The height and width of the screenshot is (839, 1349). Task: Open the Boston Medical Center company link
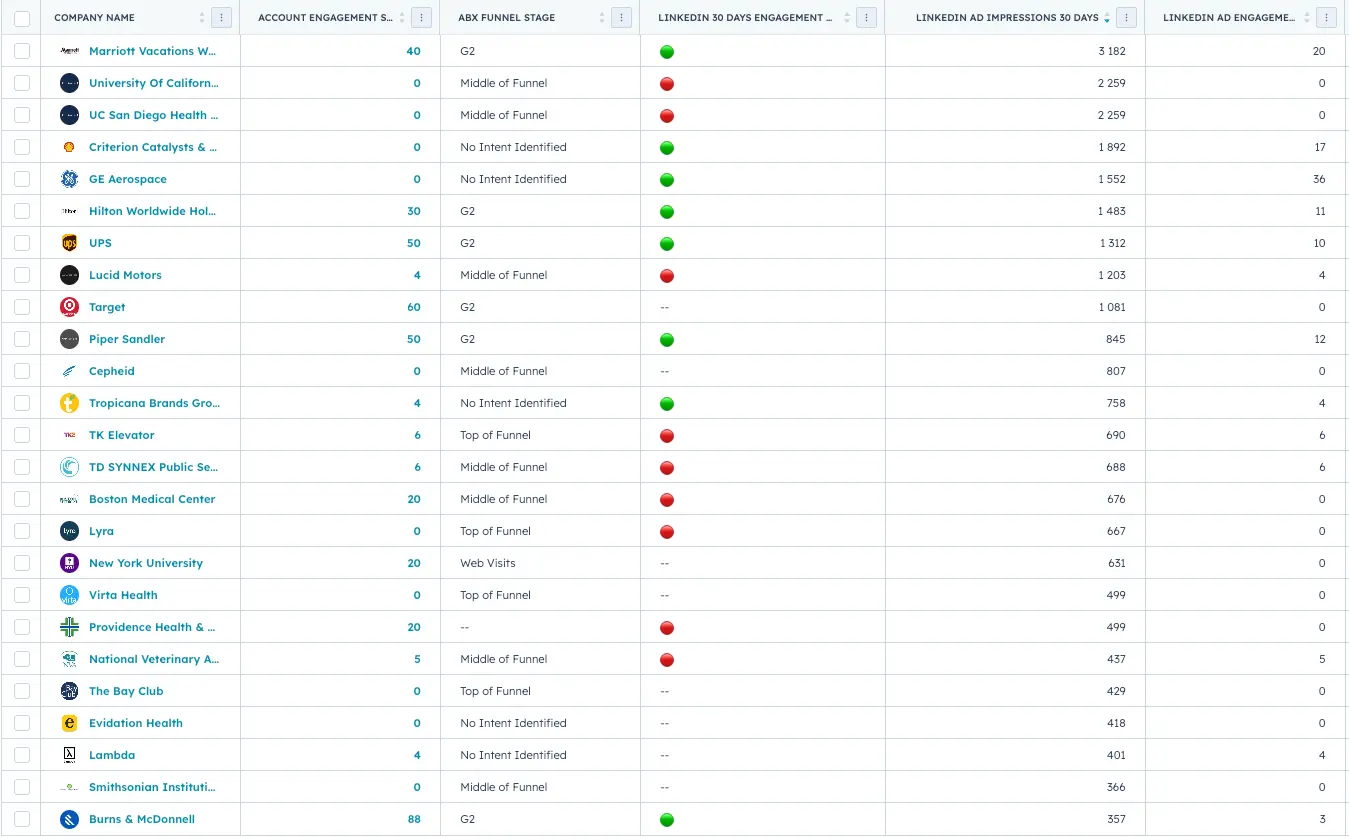point(152,499)
